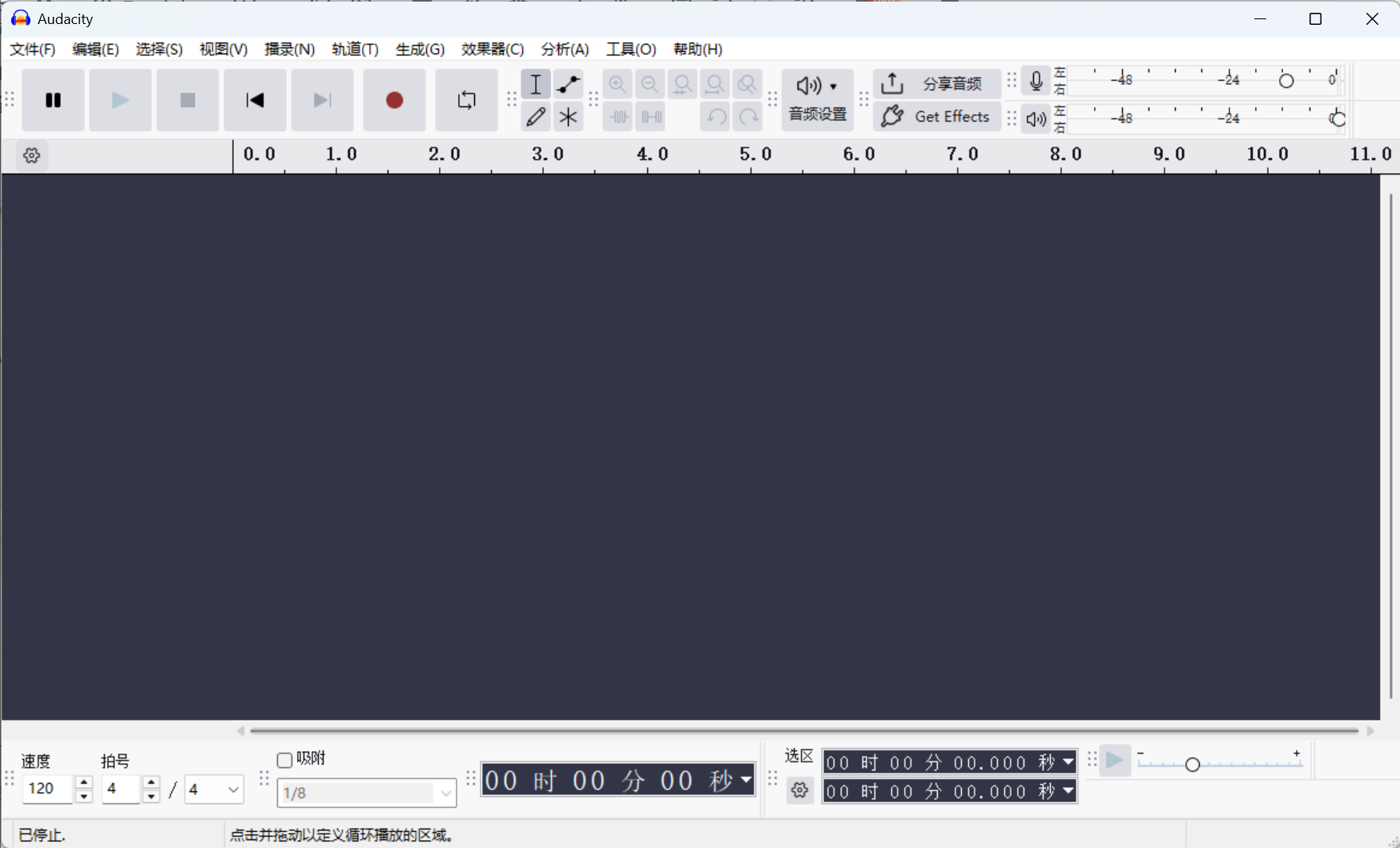
Task: Toggle the Loop playback button
Action: tap(466, 100)
